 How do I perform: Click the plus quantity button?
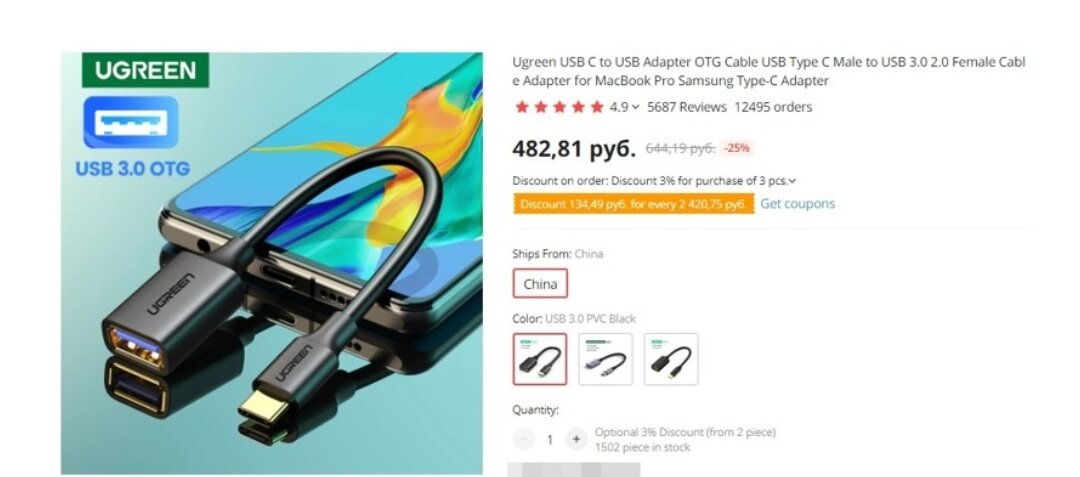coord(576,438)
